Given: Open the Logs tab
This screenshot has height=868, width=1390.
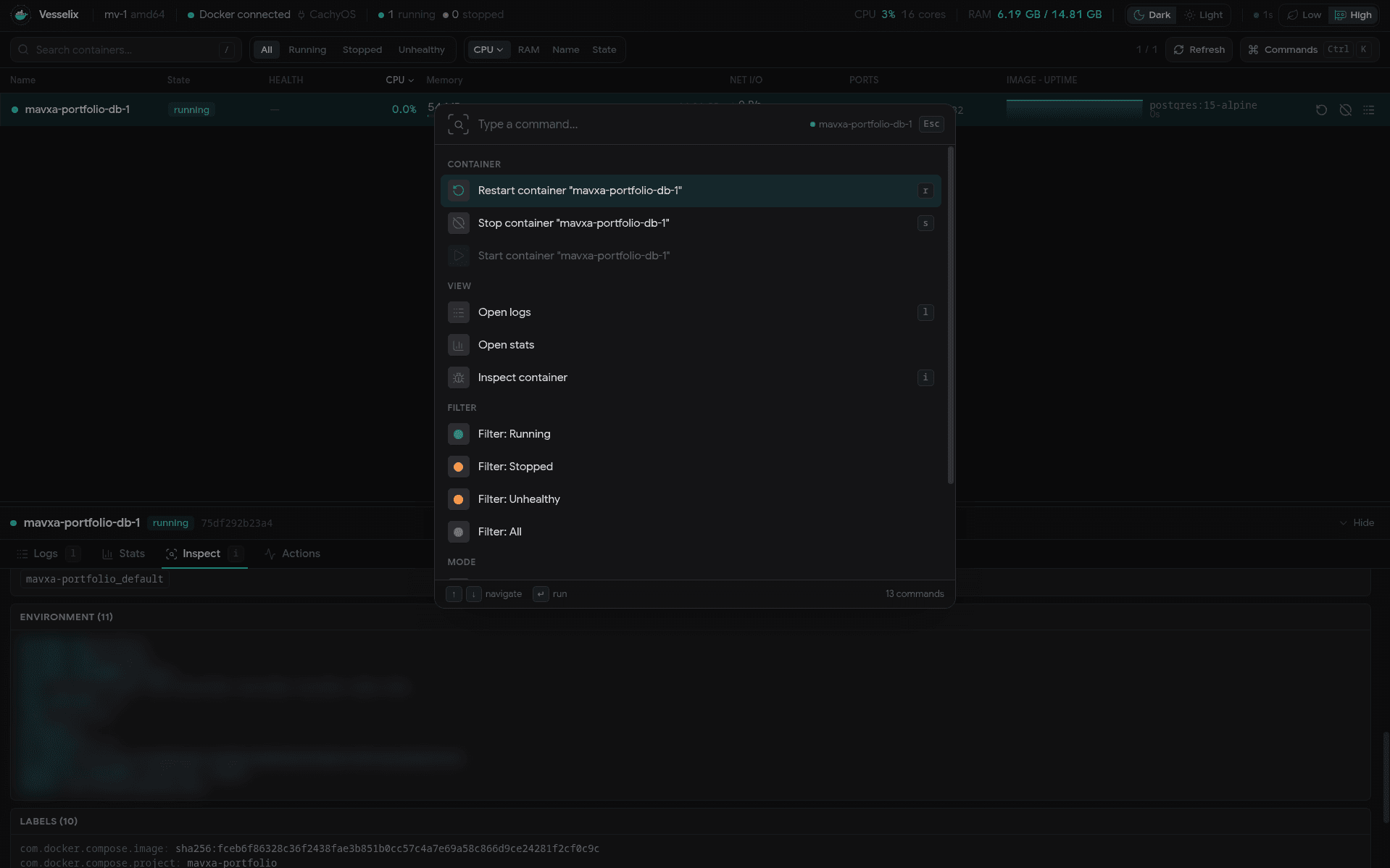Looking at the screenshot, I should click(x=47, y=554).
